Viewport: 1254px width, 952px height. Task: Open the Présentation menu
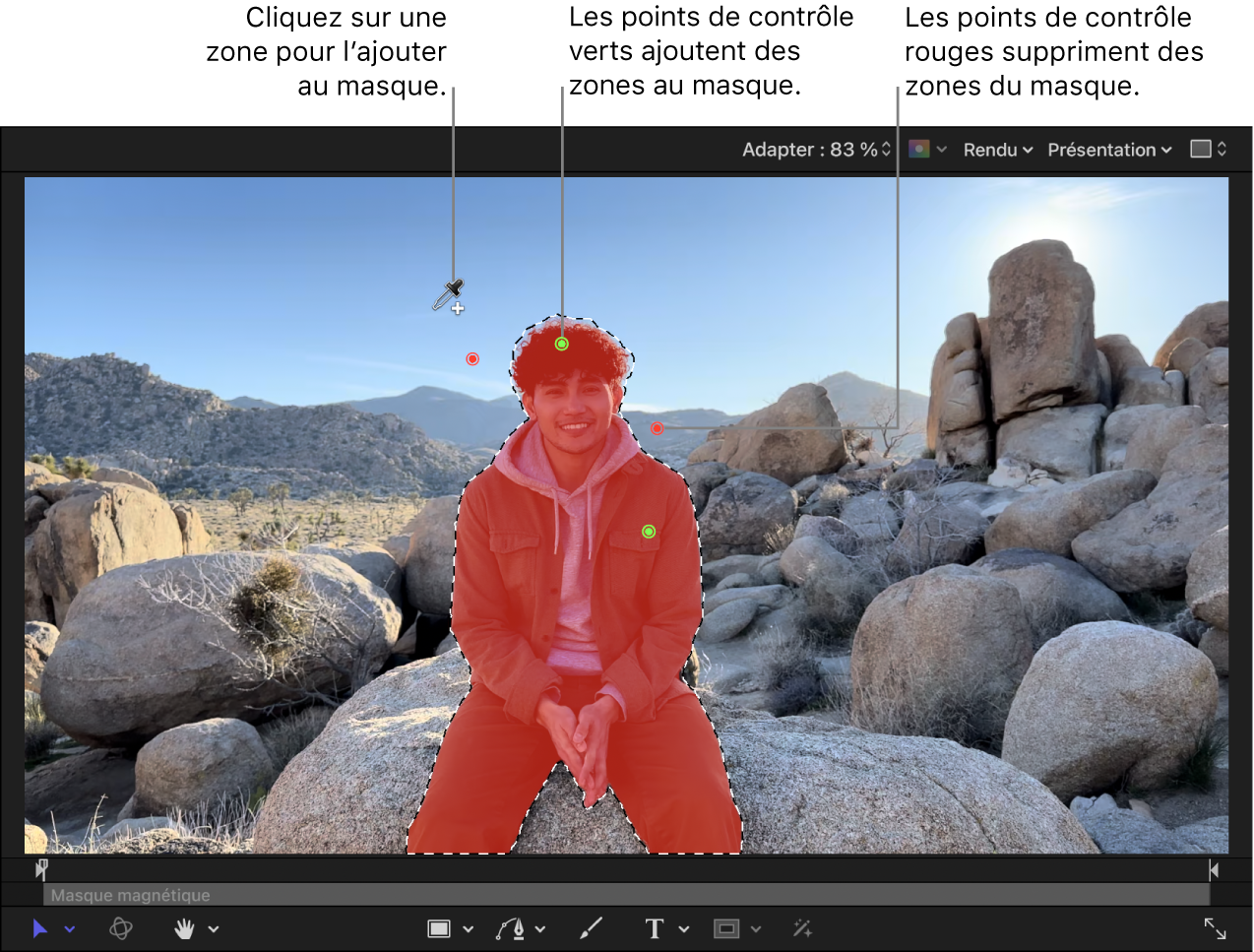click(1109, 150)
